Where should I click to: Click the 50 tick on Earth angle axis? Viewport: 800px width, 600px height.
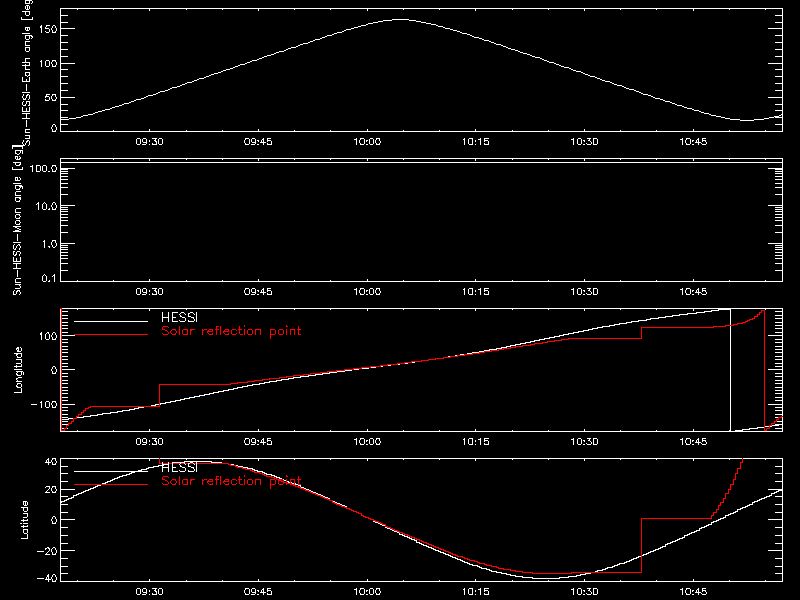pos(51,97)
